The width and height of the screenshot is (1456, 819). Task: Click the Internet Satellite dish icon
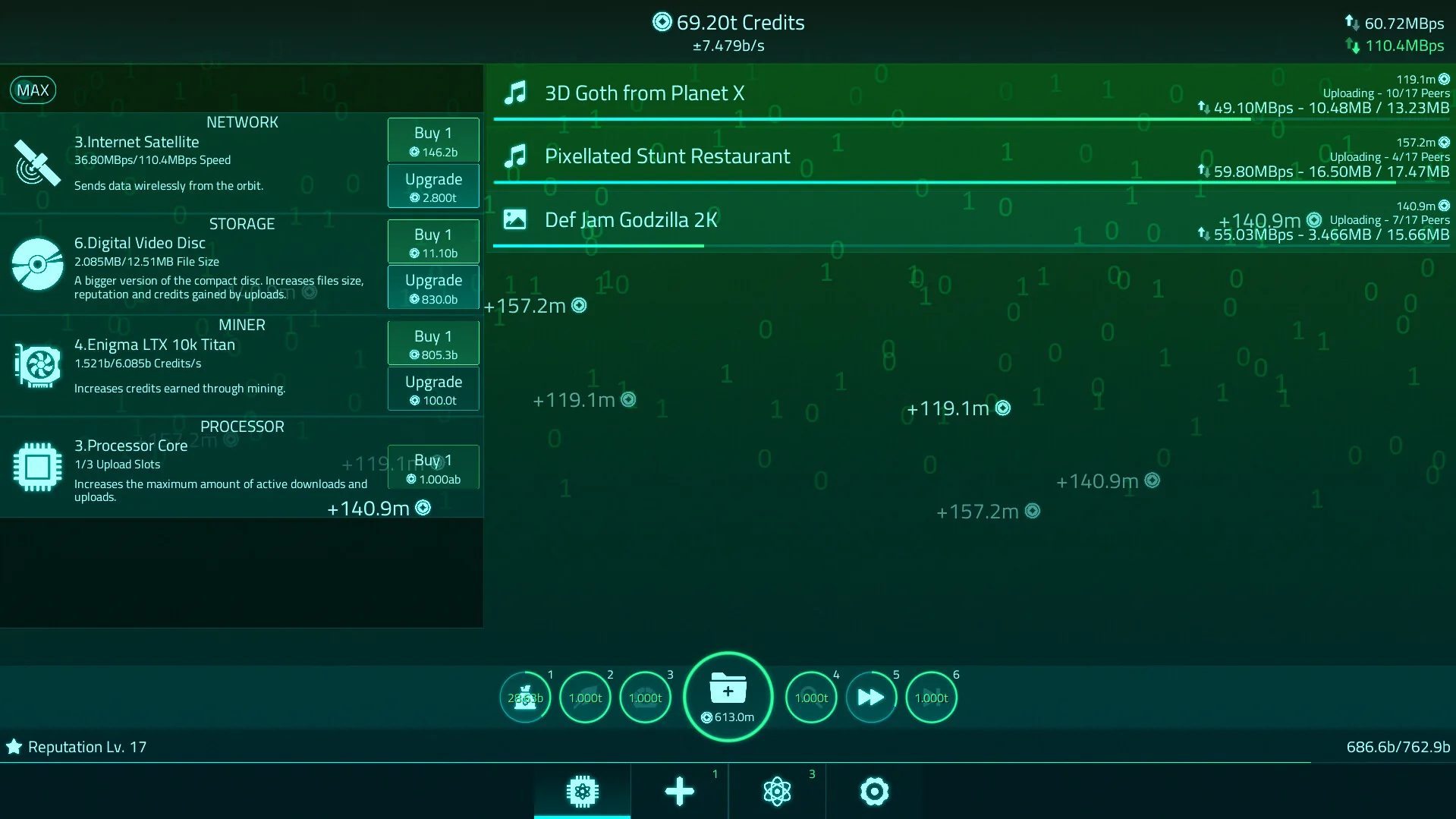point(37,162)
